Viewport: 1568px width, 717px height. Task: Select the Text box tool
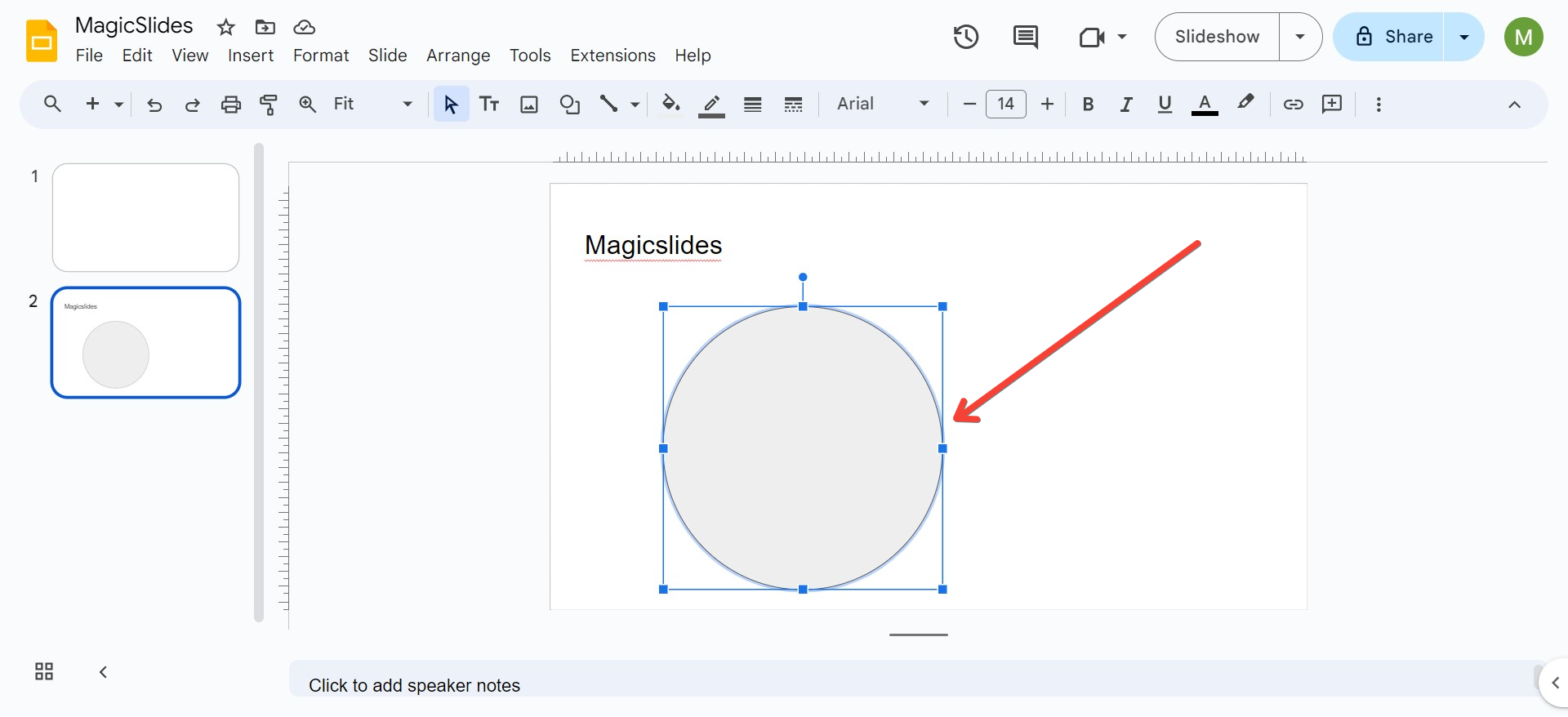click(489, 104)
